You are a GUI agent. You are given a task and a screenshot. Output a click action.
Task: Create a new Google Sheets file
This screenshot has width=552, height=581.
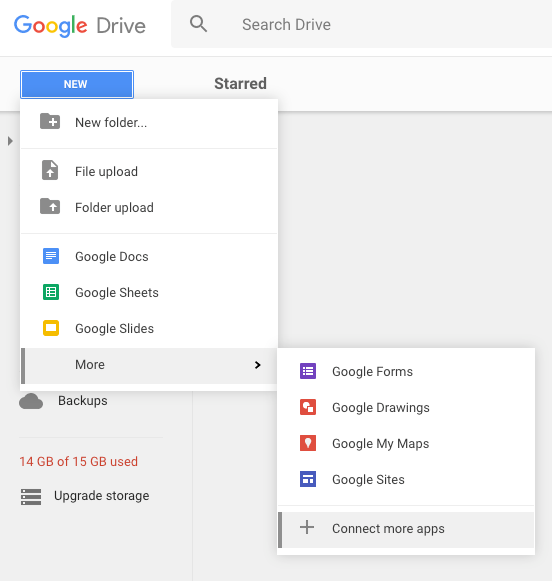149,292
